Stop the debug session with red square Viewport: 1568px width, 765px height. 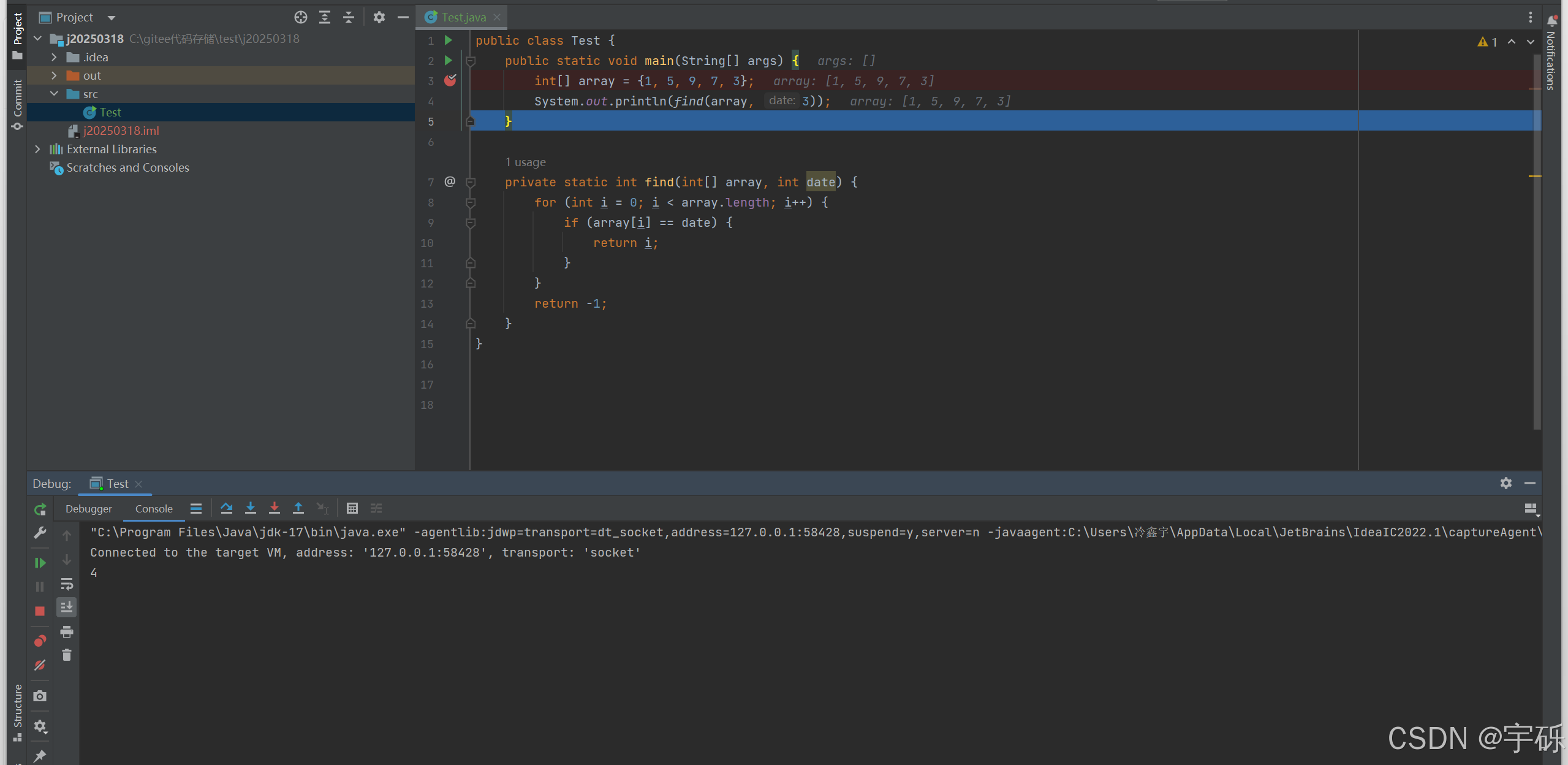40,611
